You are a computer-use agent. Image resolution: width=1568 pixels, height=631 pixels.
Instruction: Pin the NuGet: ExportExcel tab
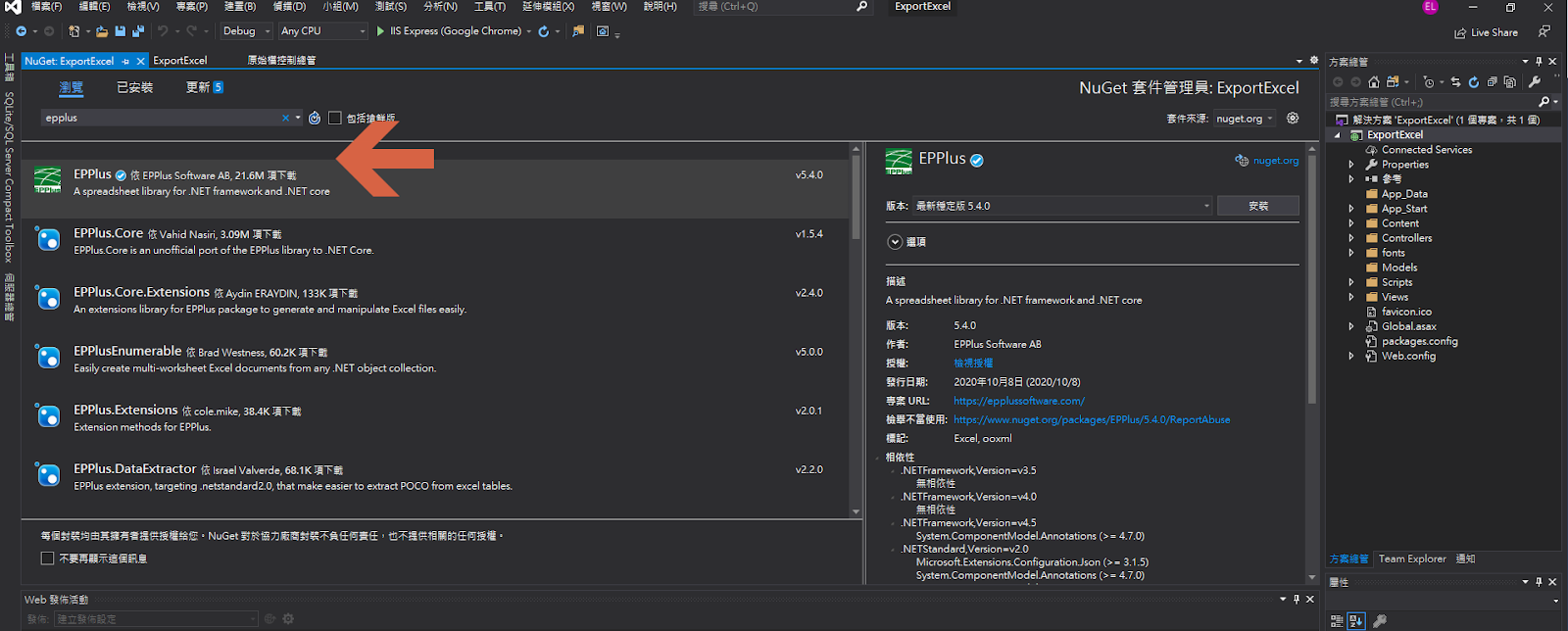click(x=125, y=61)
